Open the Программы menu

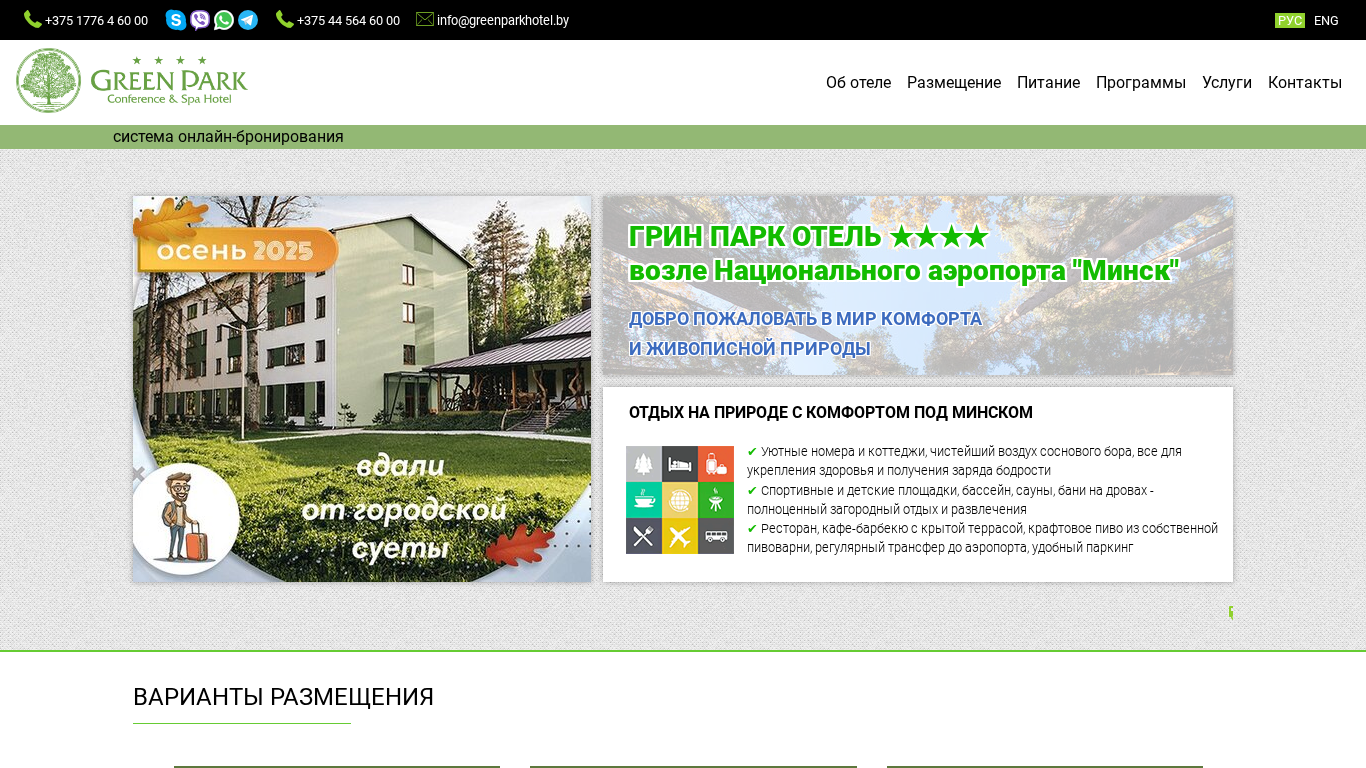coord(1141,83)
